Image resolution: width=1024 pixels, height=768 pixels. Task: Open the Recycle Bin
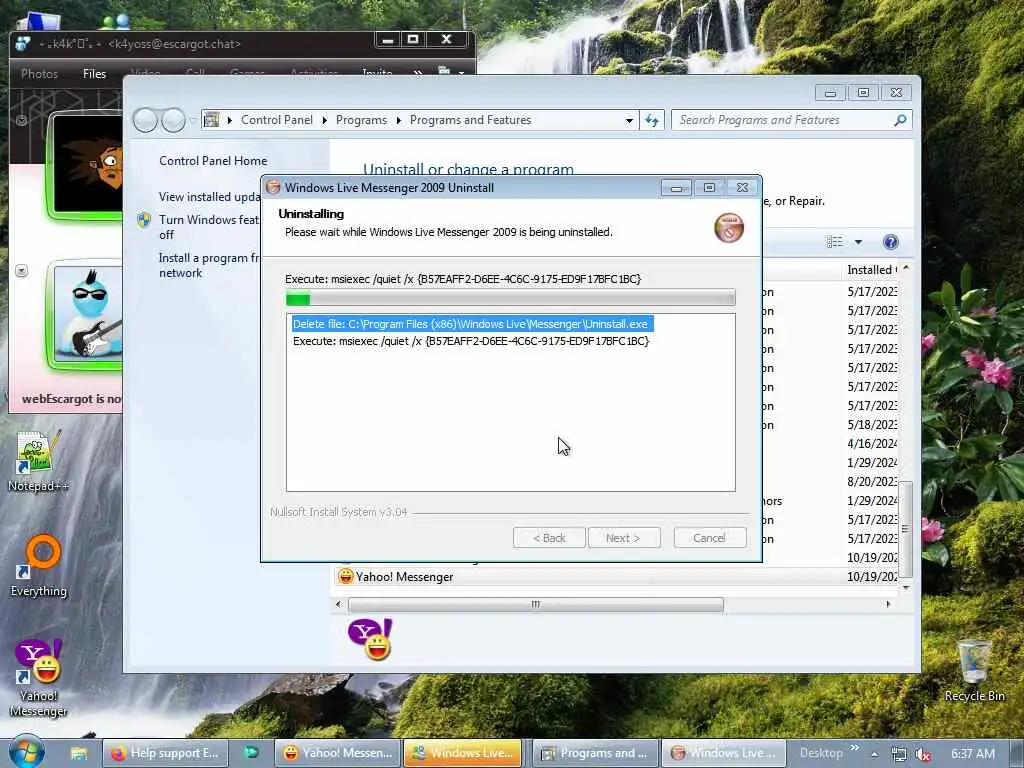[974, 671]
